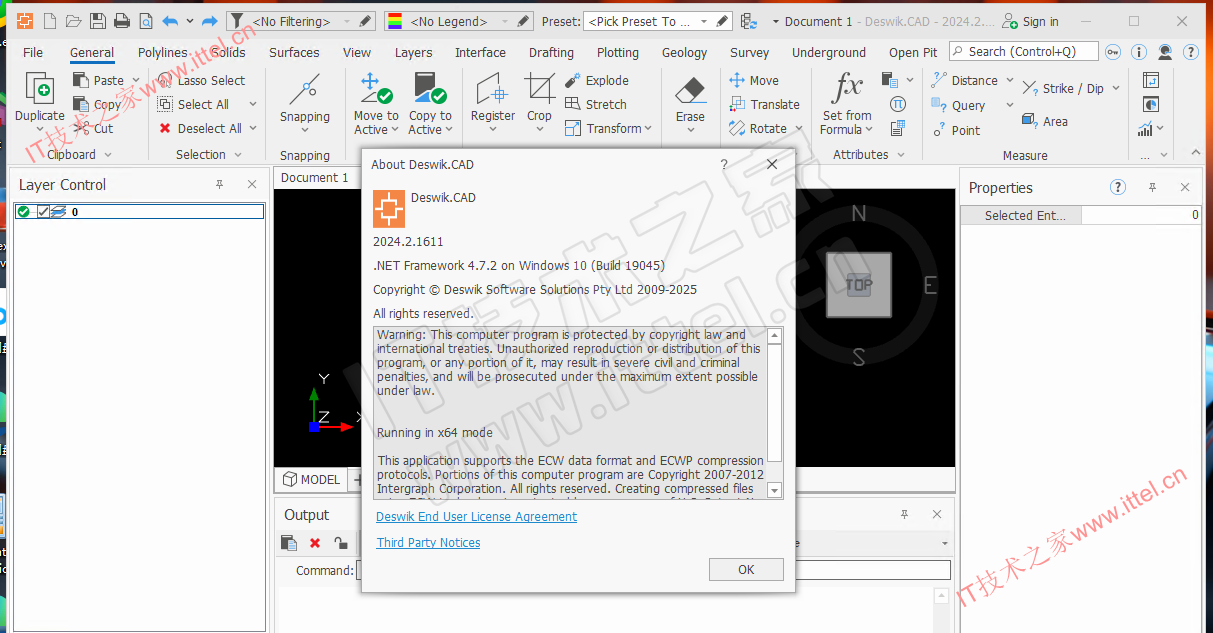Viewport: 1213px width, 633px height.
Task: Click the Print icon in quick access toolbar
Action: coord(122,21)
